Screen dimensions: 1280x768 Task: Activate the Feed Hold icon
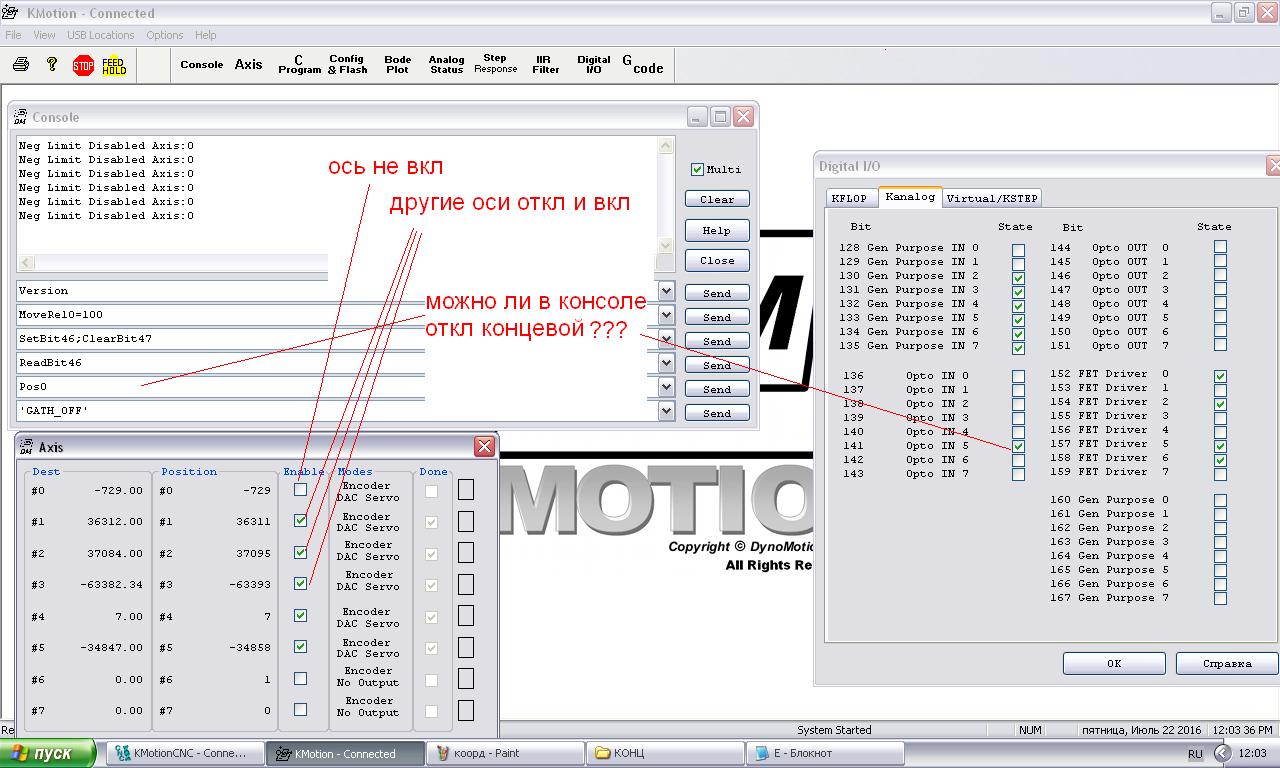(x=114, y=66)
